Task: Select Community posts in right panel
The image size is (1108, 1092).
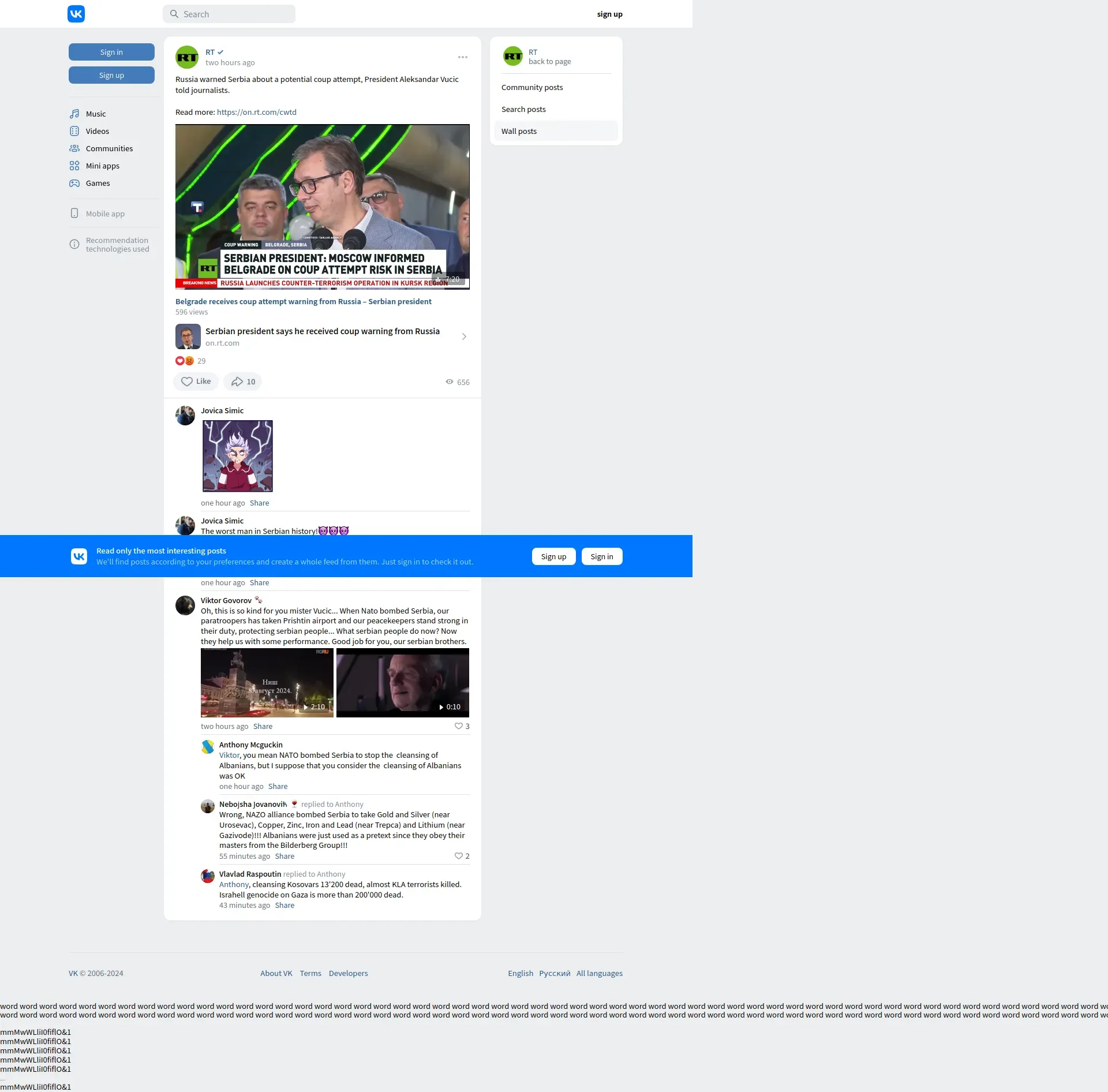Action: coord(532,87)
